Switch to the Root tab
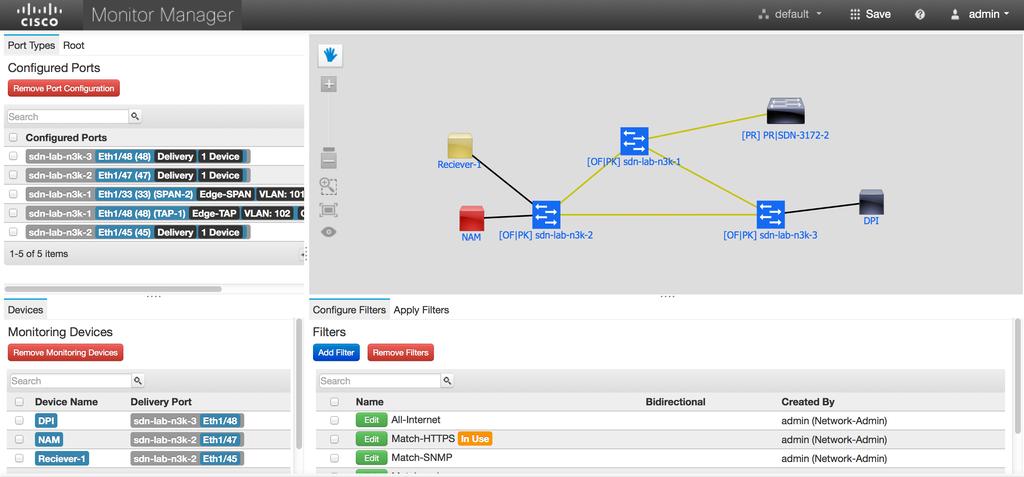 [74, 46]
